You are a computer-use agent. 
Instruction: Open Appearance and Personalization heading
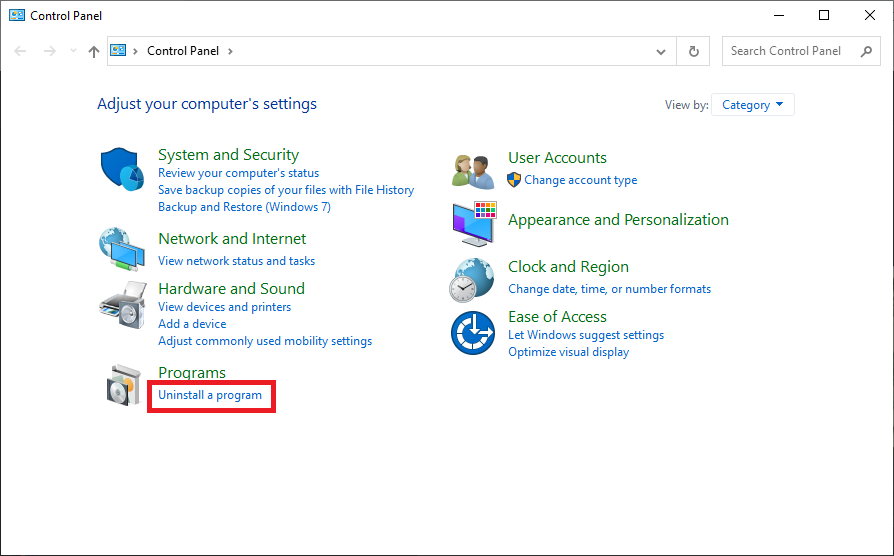pos(618,220)
